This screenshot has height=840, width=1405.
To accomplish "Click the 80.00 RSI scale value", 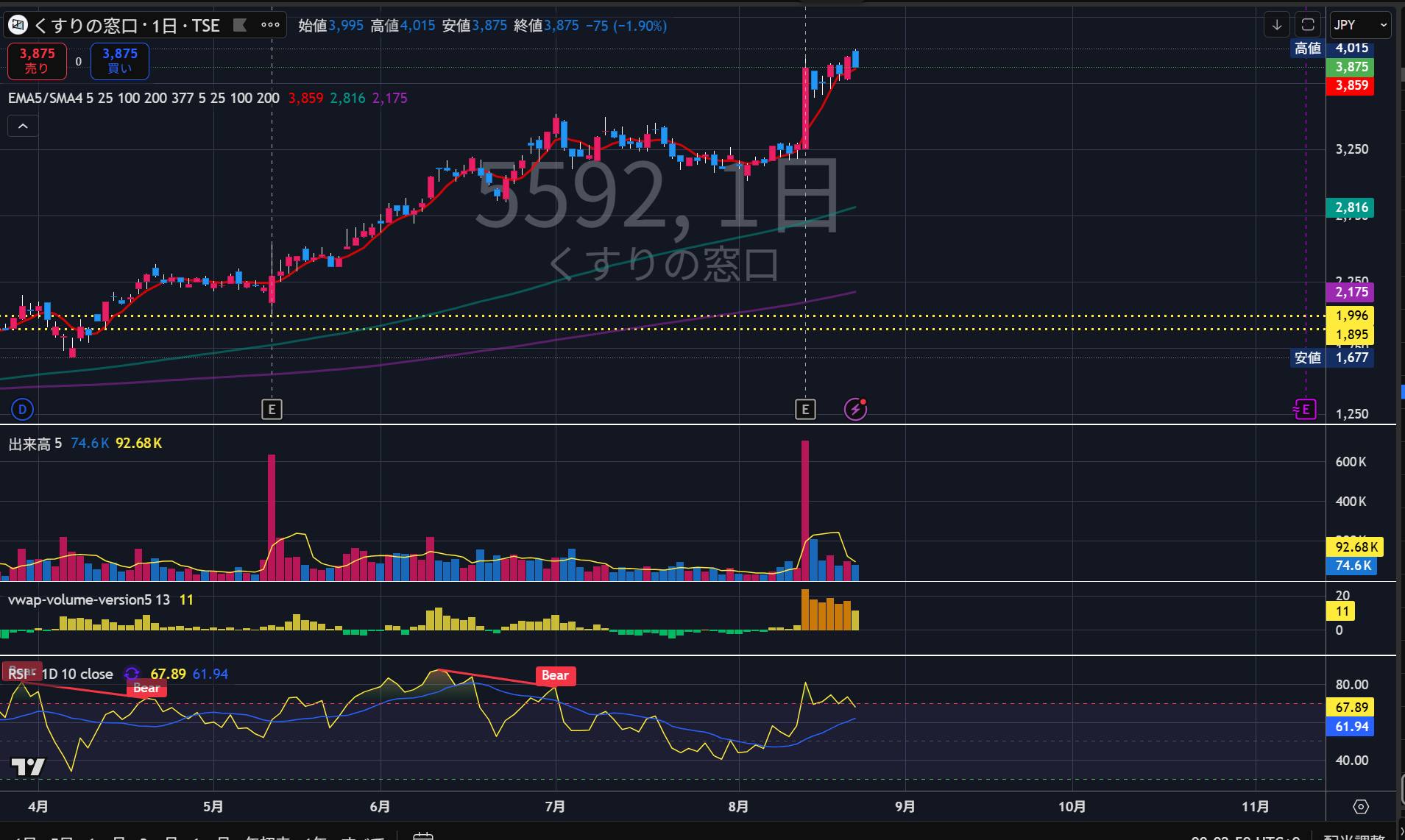I will point(1352,685).
